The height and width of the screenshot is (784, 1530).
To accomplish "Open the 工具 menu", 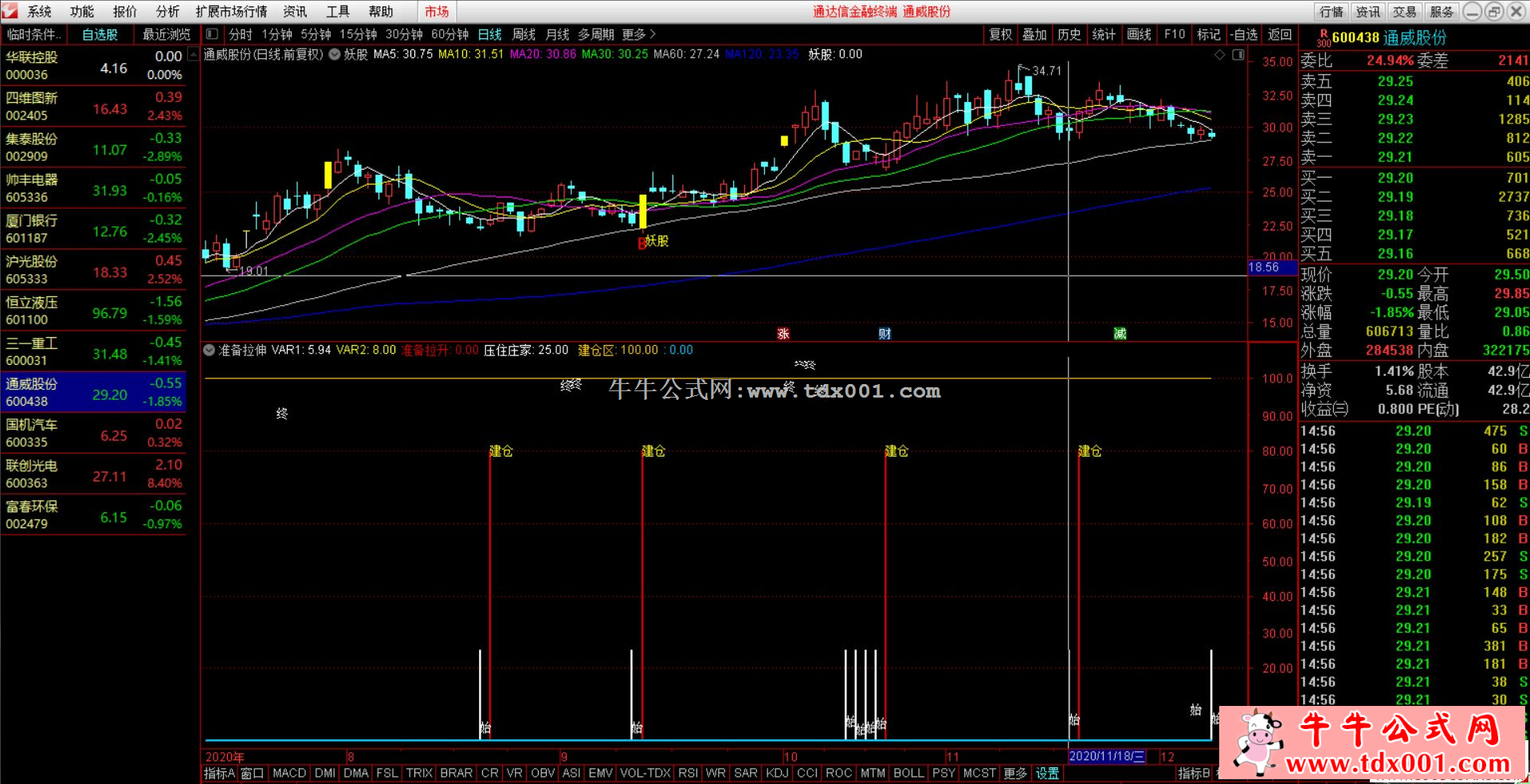I will [x=338, y=11].
